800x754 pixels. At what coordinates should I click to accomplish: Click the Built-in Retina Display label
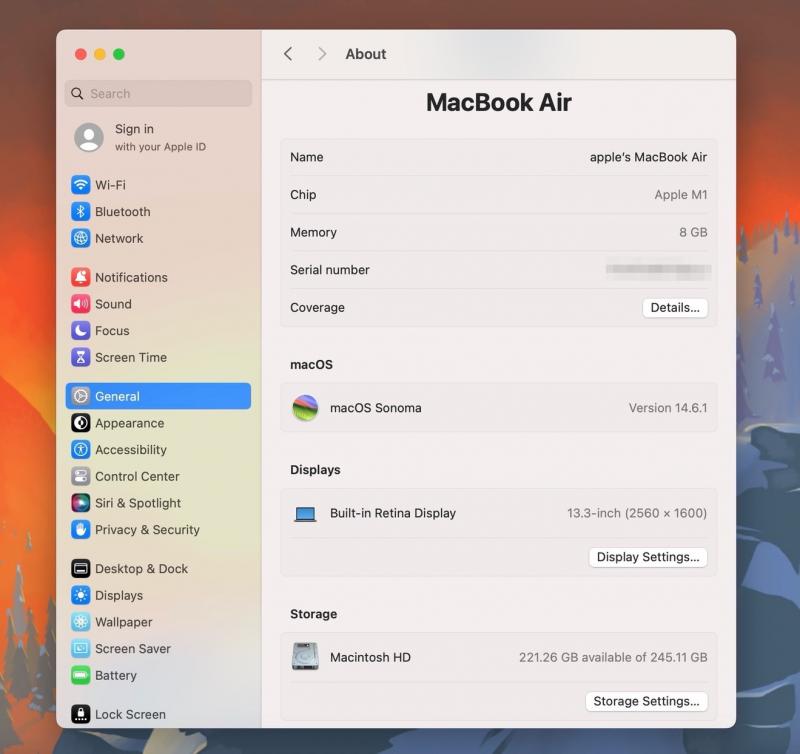point(393,513)
